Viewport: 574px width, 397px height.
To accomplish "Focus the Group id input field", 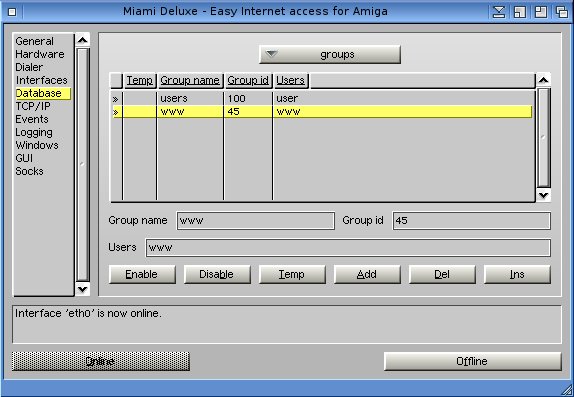I will tap(472, 221).
